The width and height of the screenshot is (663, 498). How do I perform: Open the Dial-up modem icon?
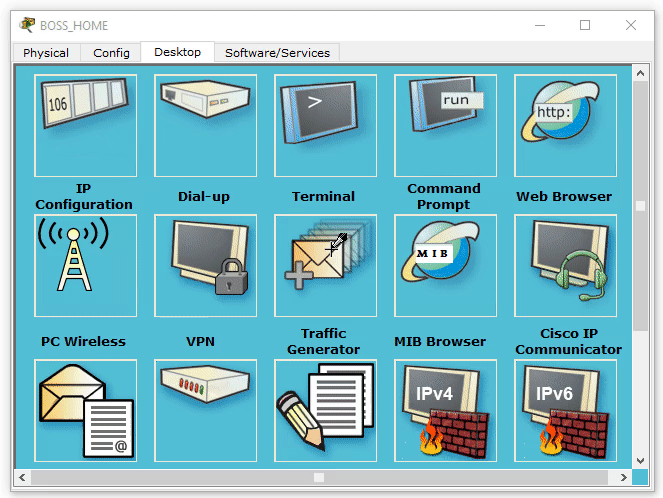(205, 126)
